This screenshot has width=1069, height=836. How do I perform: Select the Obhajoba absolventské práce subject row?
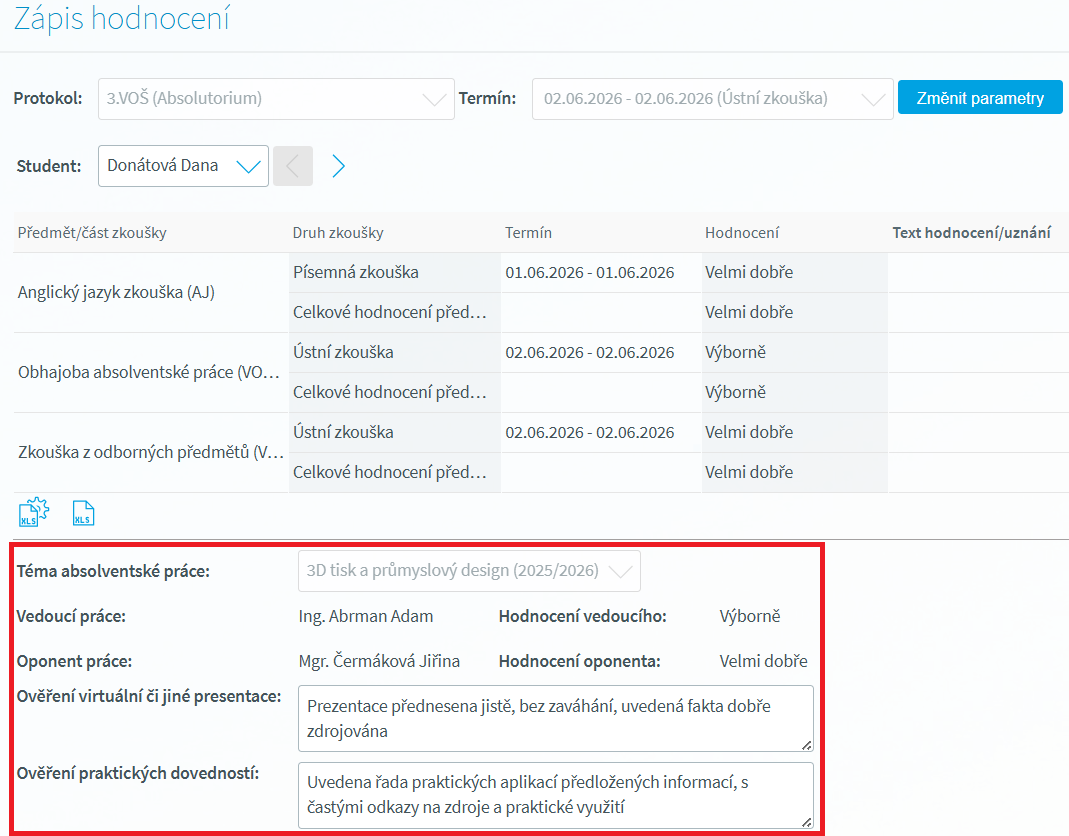pyautogui.click(x=148, y=373)
